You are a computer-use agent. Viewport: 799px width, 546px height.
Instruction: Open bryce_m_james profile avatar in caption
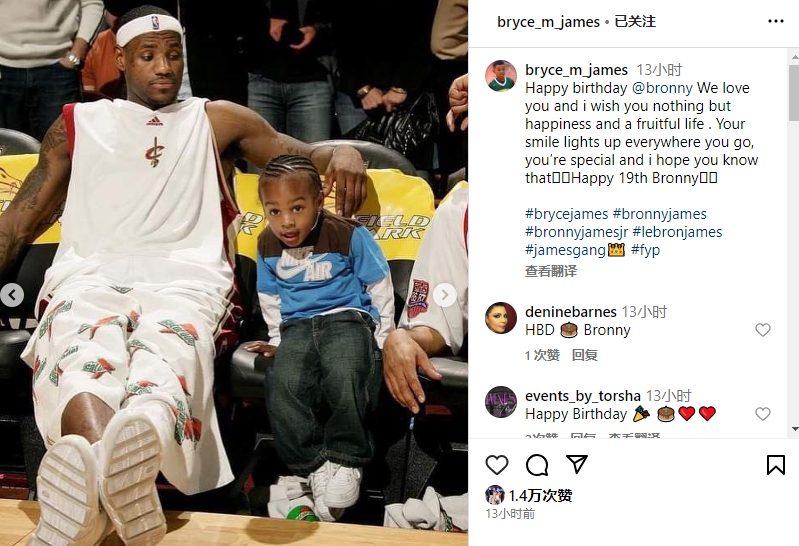500,76
